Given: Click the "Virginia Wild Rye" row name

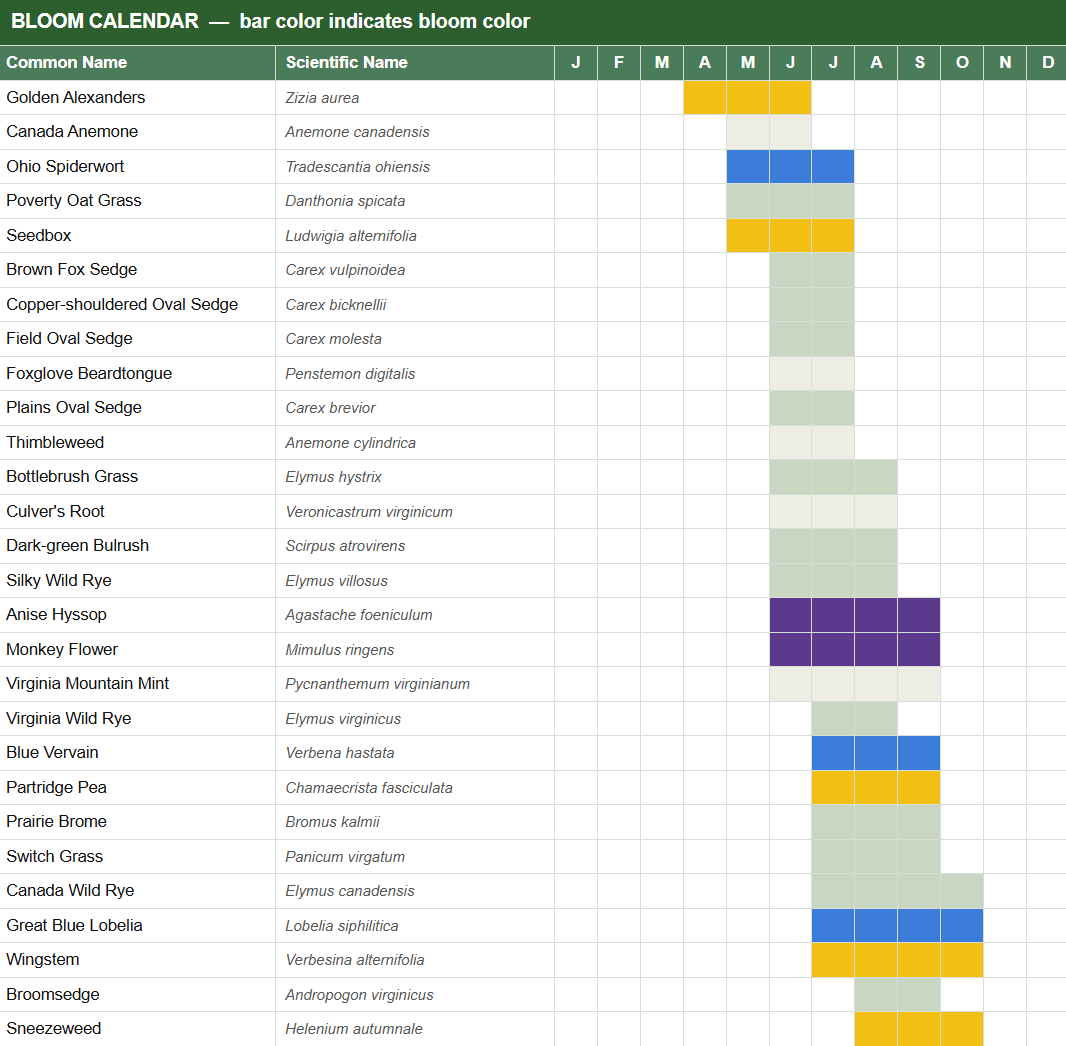Looking at the screenshot, I should (x=69, y=718).
